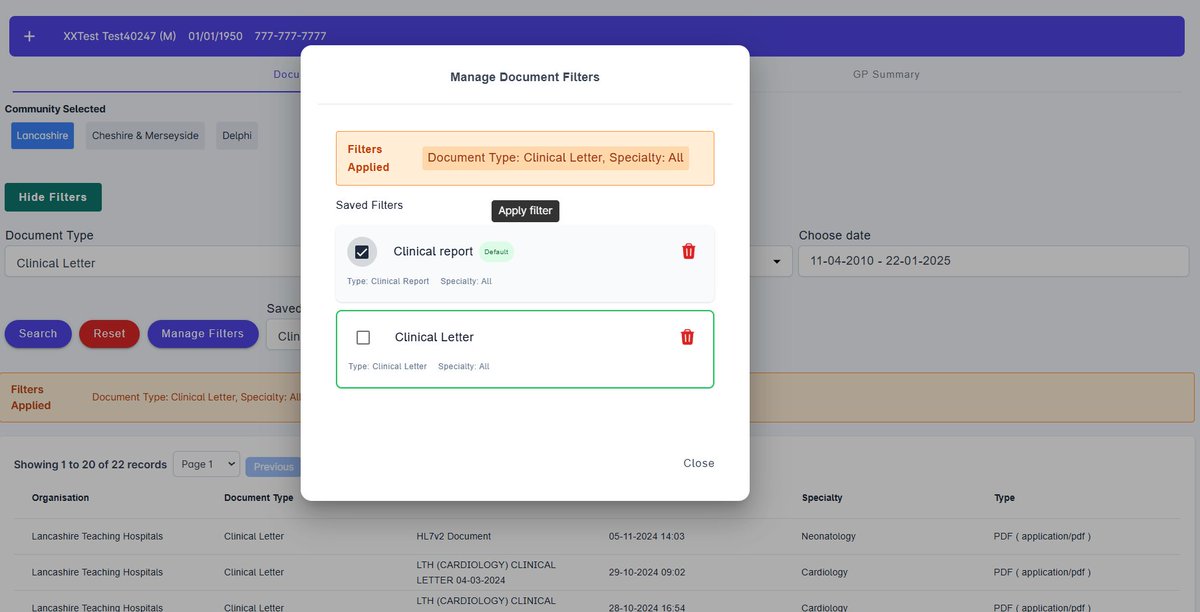Click the 29-10-2024 09:02 date cell
This screenshot has width=1200, height=612.
pyautogui.click(x=647, y=573)
